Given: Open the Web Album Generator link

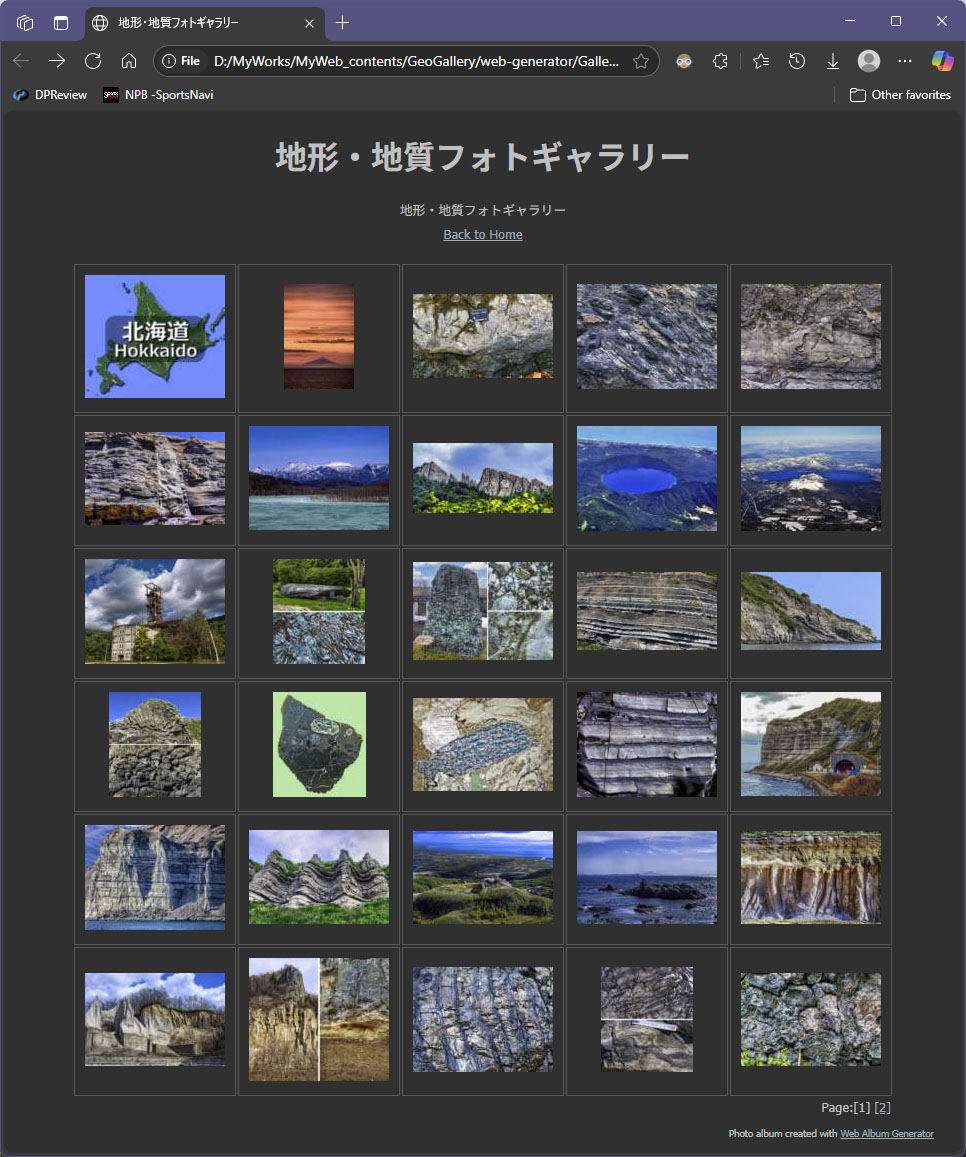Looking at the screenshot, I should (x=887, y=1133).
